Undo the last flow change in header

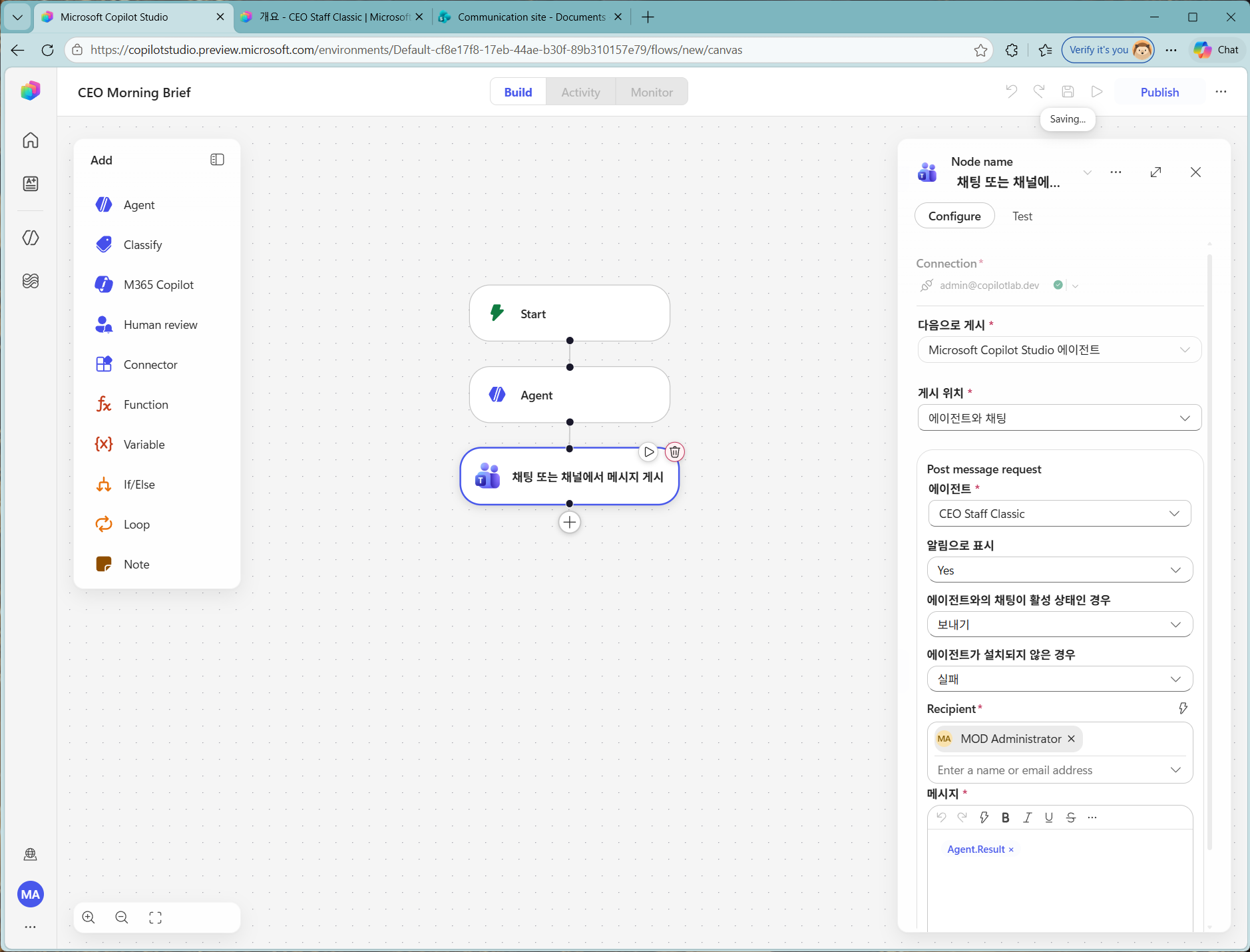click(1011, 92)
